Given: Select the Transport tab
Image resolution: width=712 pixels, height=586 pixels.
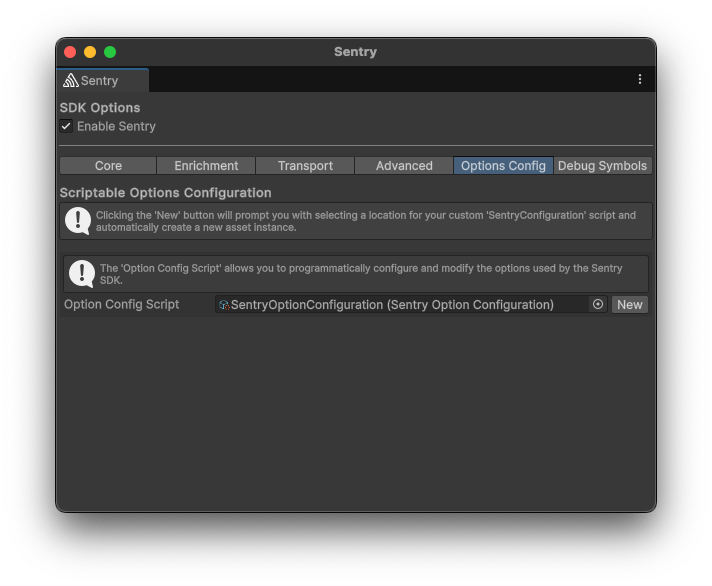Looking at the screenshot, I should 305,166.
